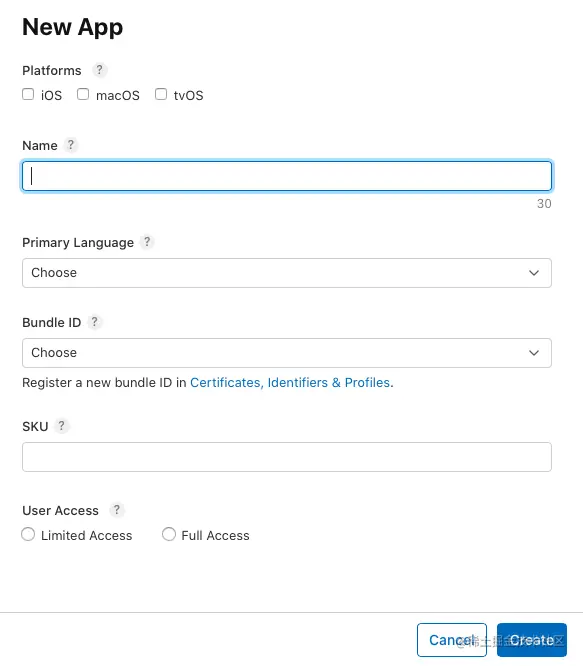Open the SKU help question mark
This screenshot has height=666, width=583.
point(62,426)
